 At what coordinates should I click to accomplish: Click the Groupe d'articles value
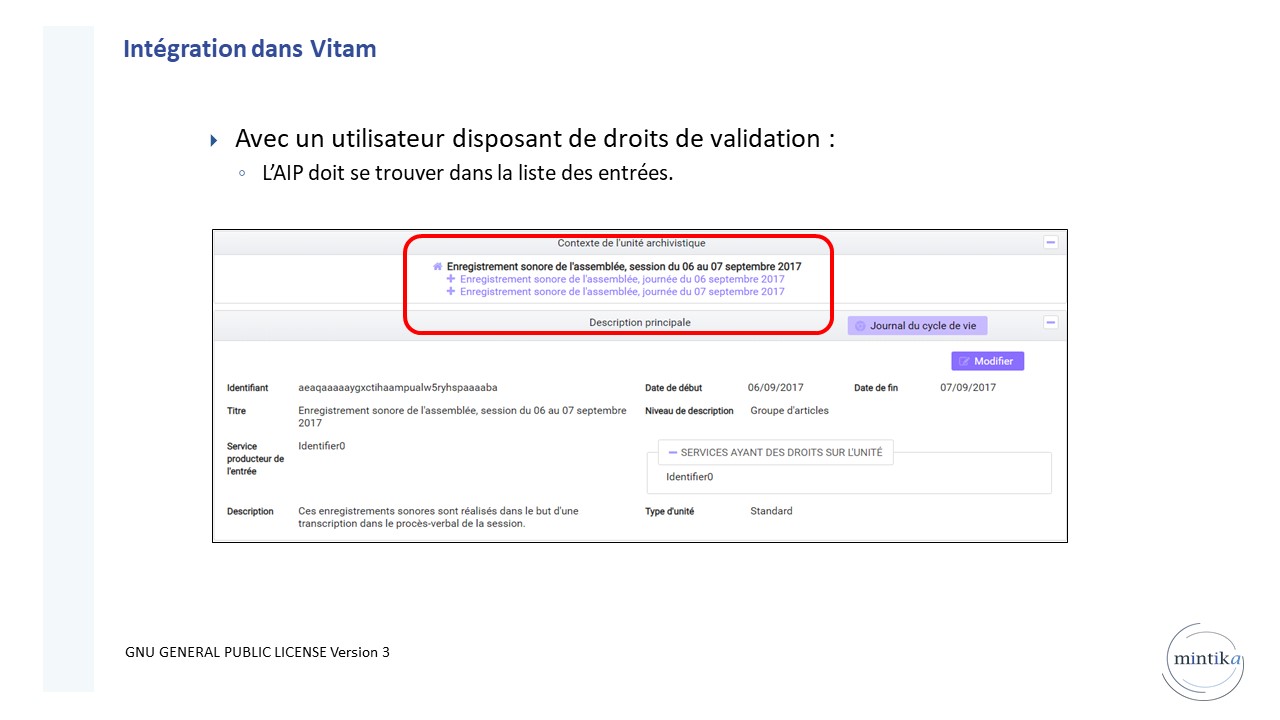coord(789,410)
